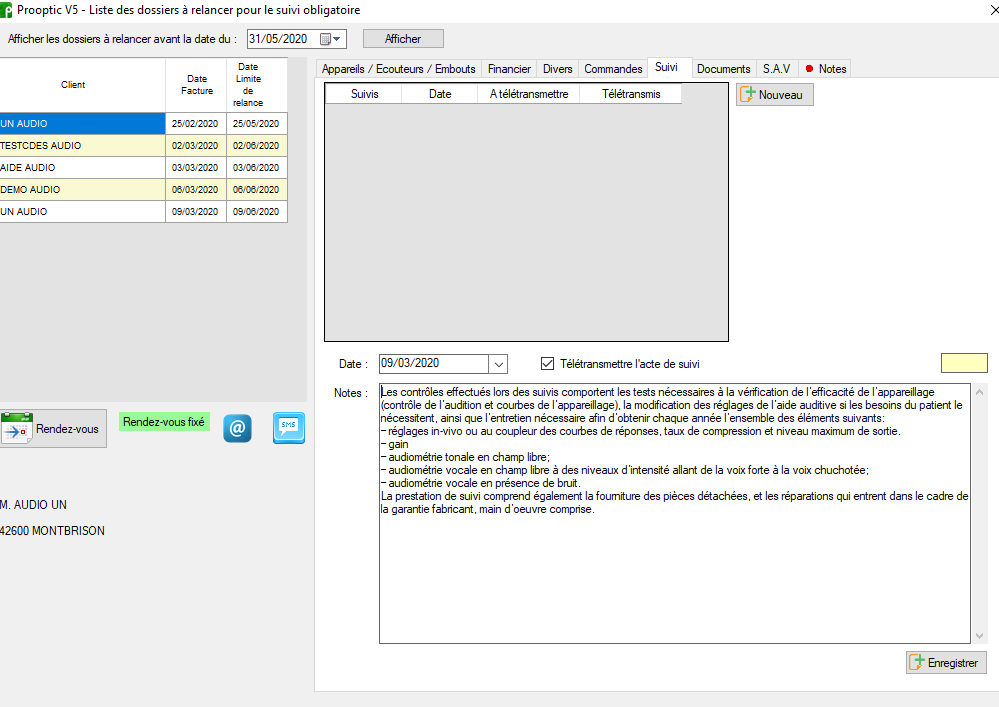The width and height of the screenshot is (999, 707).
Task: Click the 02/03/2020 invoice date cell
Action: [x=196, y=145]
